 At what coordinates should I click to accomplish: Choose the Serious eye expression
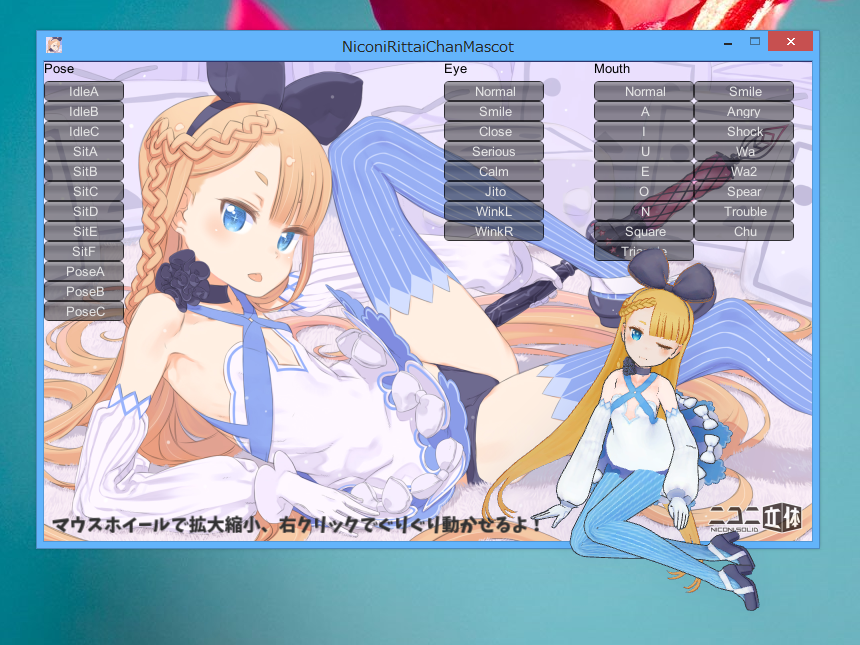(x=493, y=151)
